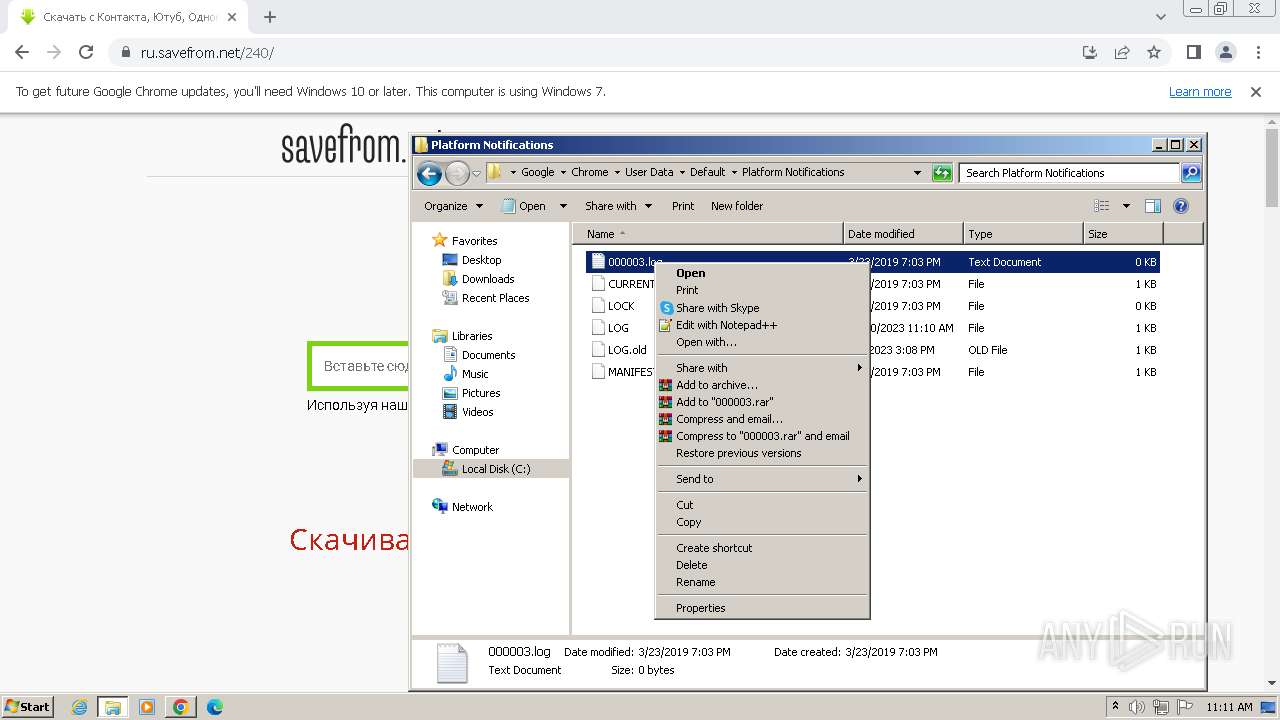Open Properties from context menu
Viewport: 1280px width, 720px height.
pyautogui.click(x=762, y=608)
